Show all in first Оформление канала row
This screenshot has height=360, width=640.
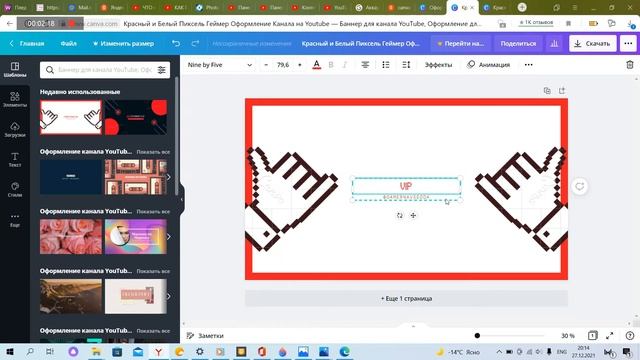[x=153, y=152]
